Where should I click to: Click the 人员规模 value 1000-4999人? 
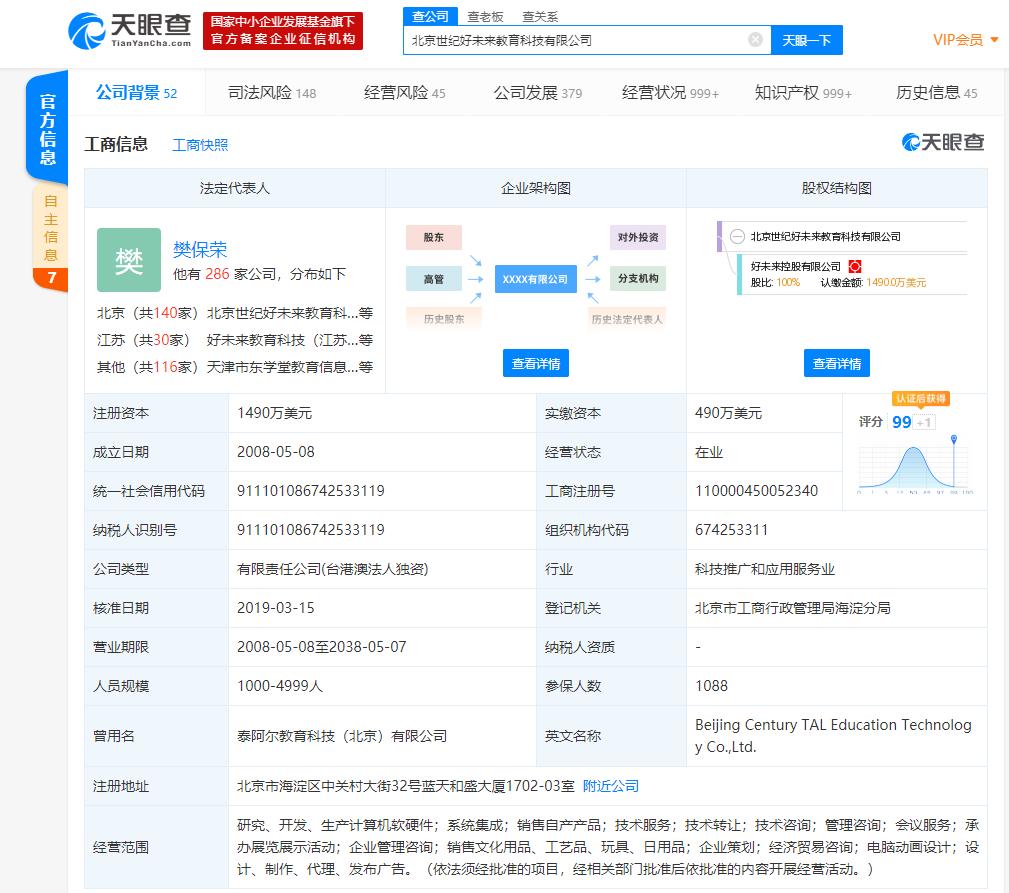pos(280,686)
